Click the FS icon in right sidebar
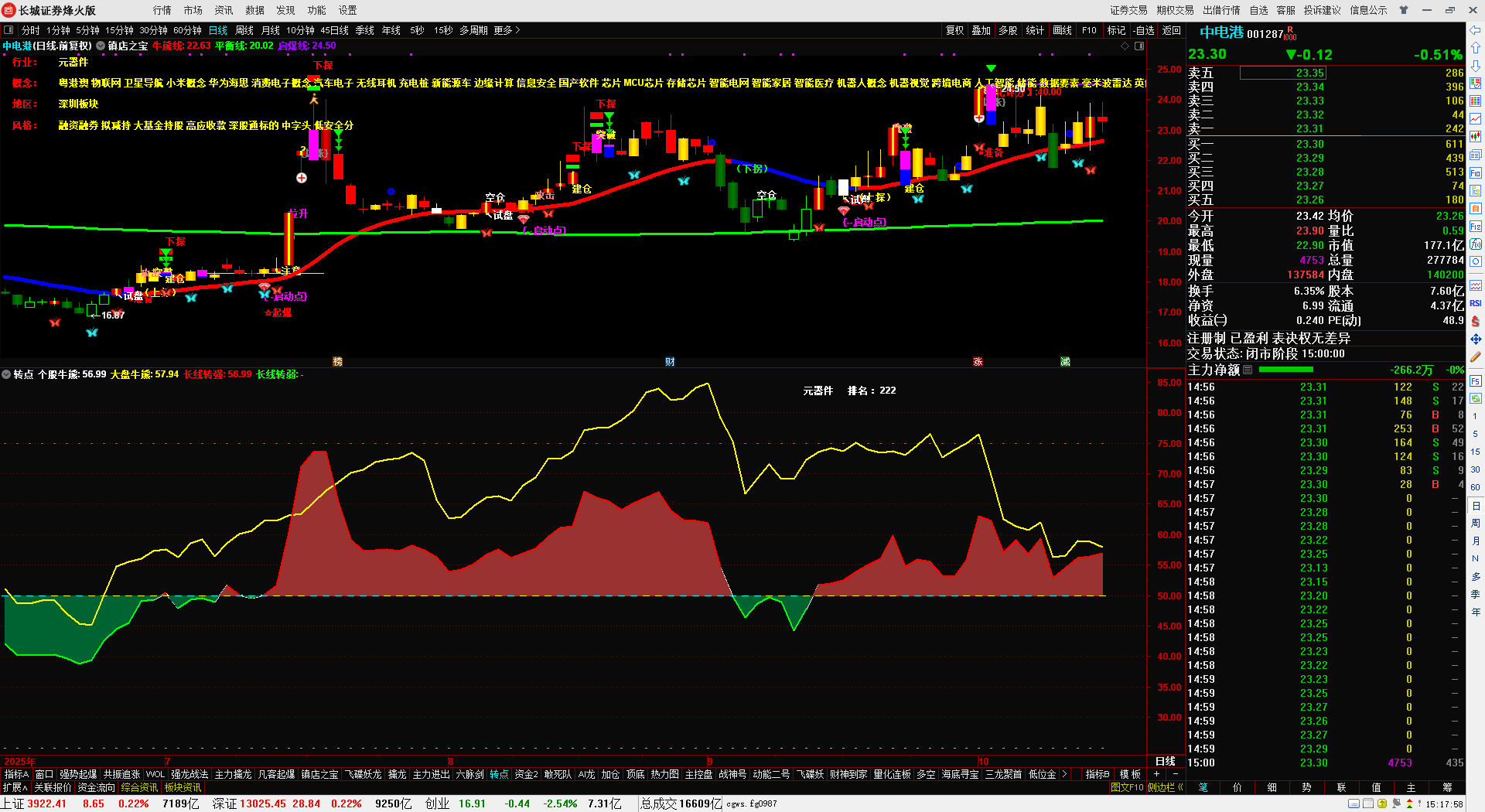1485x812 pixels. [1476, 381]
